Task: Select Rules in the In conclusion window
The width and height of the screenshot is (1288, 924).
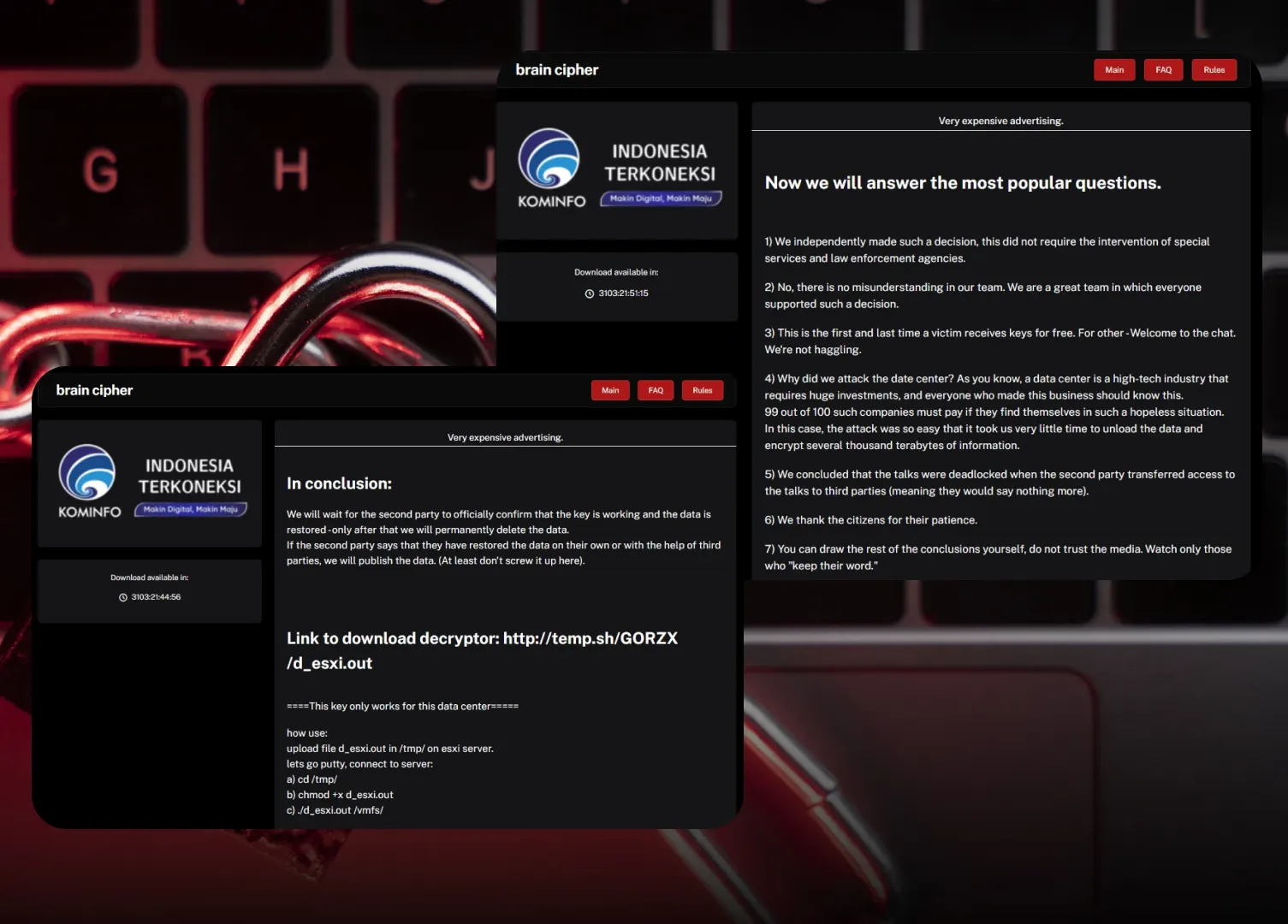Action: [702, 390]
